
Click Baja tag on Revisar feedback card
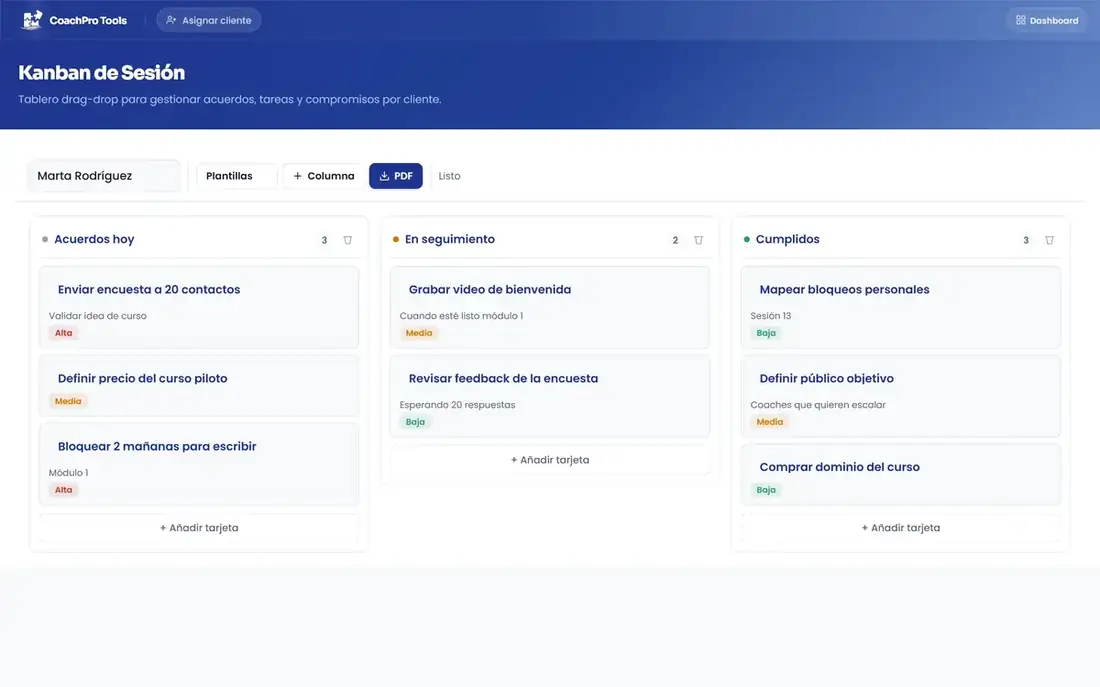pyautogui.click(x=415, y=422)
